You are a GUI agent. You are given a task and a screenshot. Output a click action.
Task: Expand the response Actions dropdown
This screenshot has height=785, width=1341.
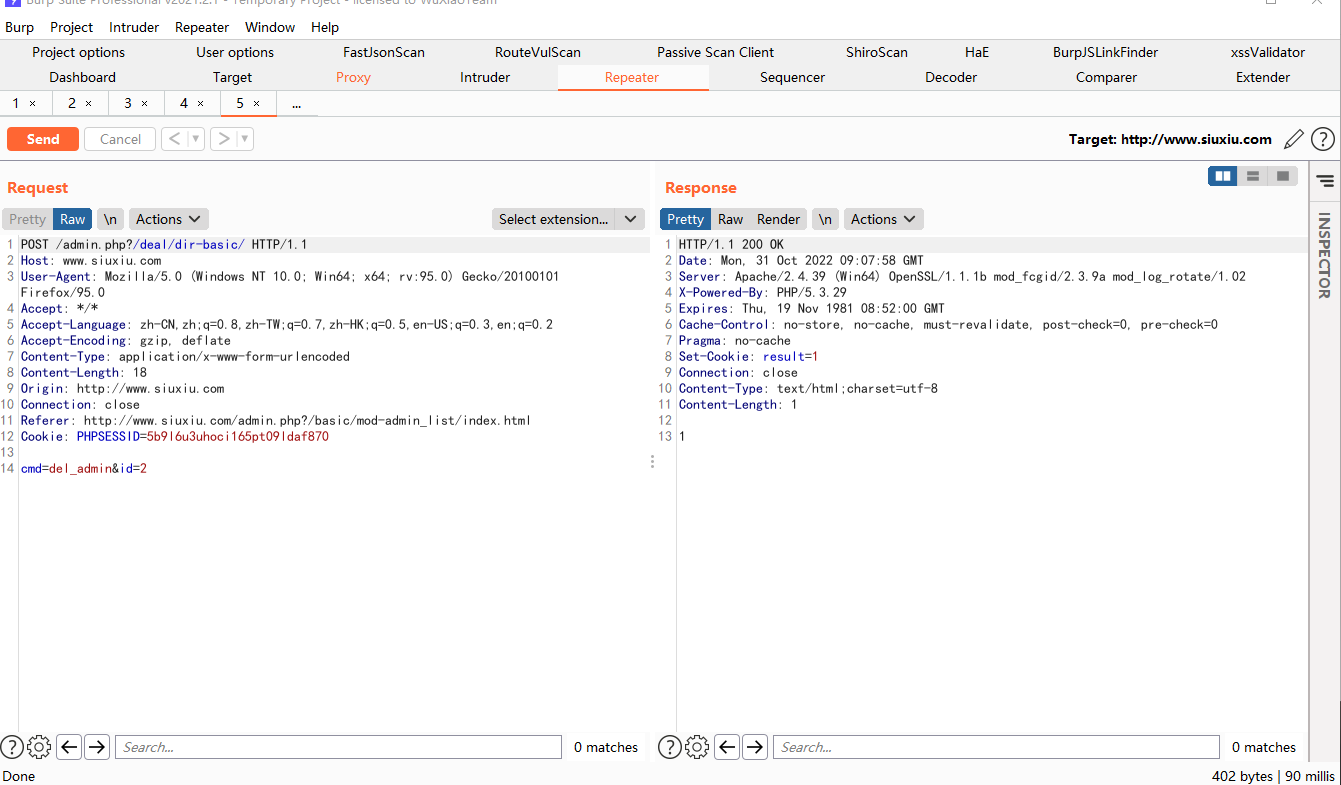883,219
